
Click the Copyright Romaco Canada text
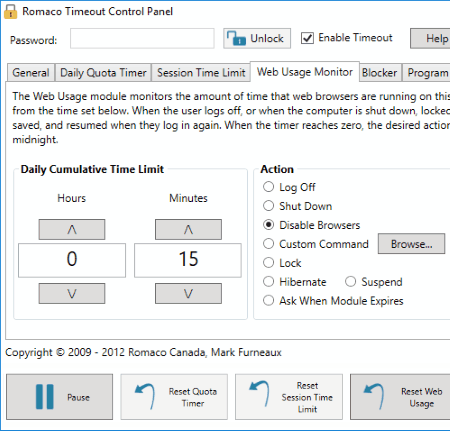coord(143,352)
